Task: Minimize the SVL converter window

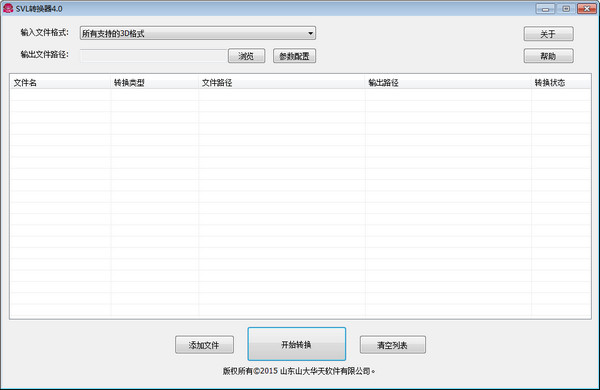Action: (545, 8)
